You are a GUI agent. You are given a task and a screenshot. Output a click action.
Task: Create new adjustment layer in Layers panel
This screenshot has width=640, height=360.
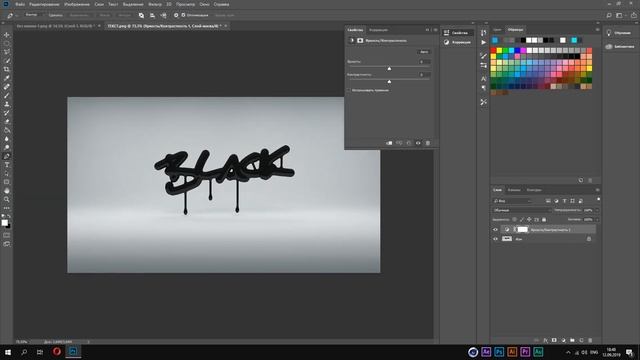(563, 340)
